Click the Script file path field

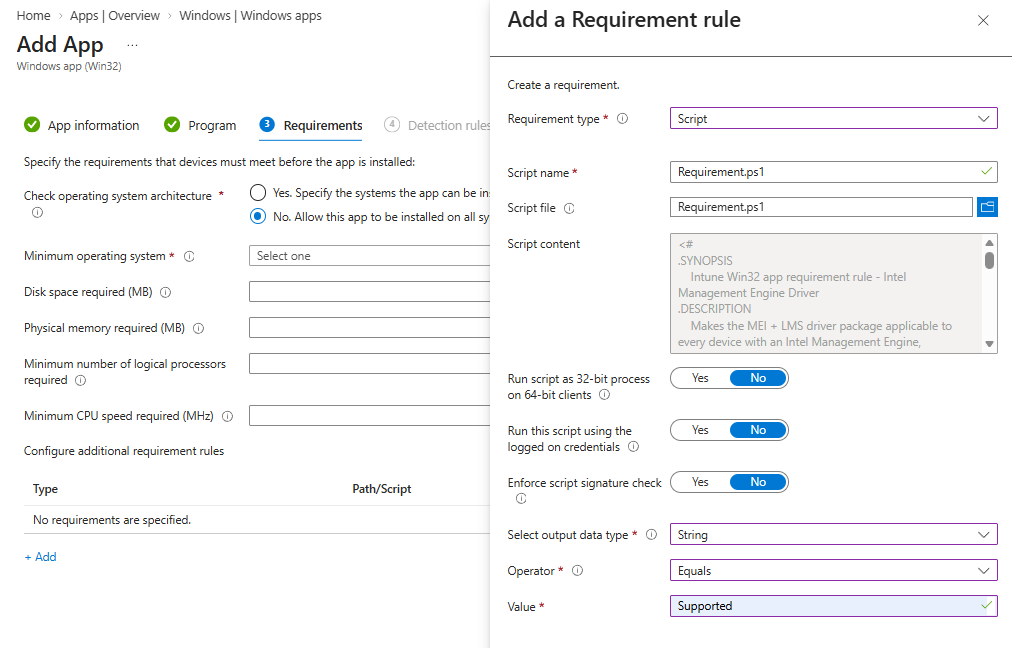pyautogui.click(x=821, y=207)
